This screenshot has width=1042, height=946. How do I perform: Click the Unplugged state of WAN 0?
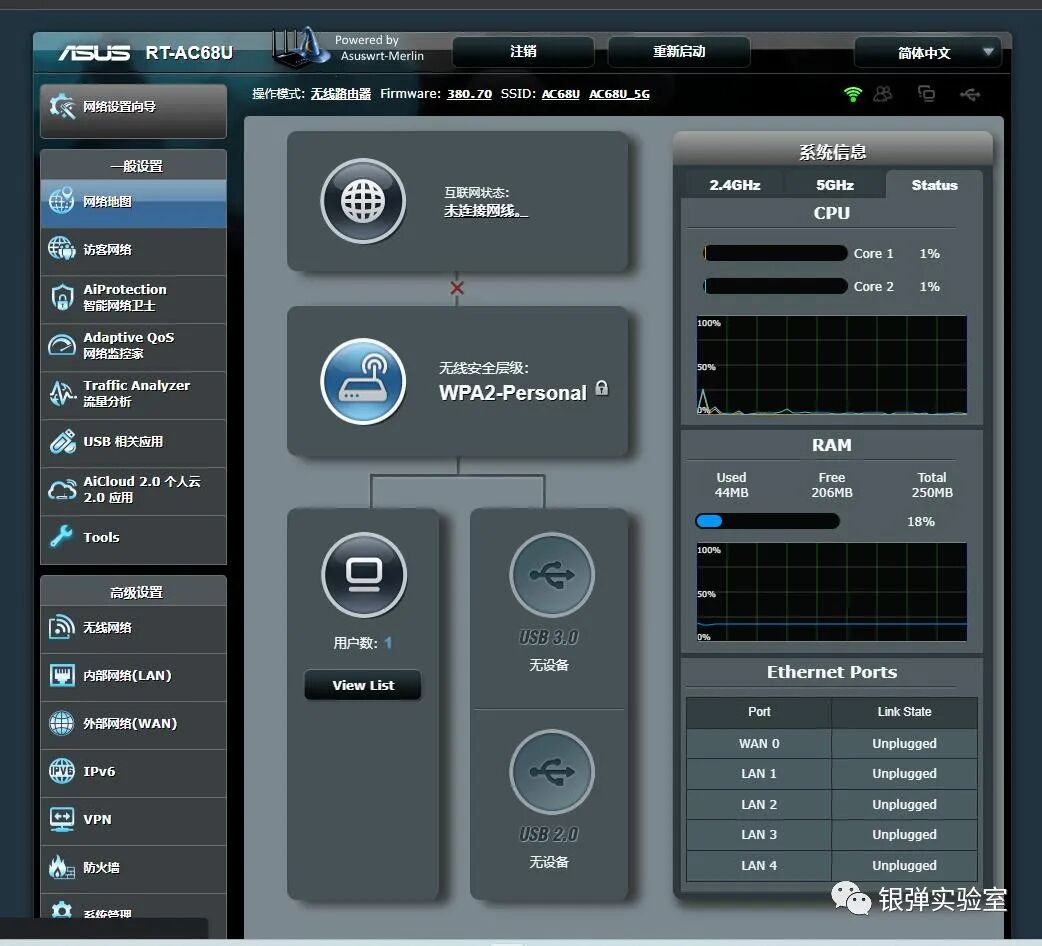[x=904, y=743]
